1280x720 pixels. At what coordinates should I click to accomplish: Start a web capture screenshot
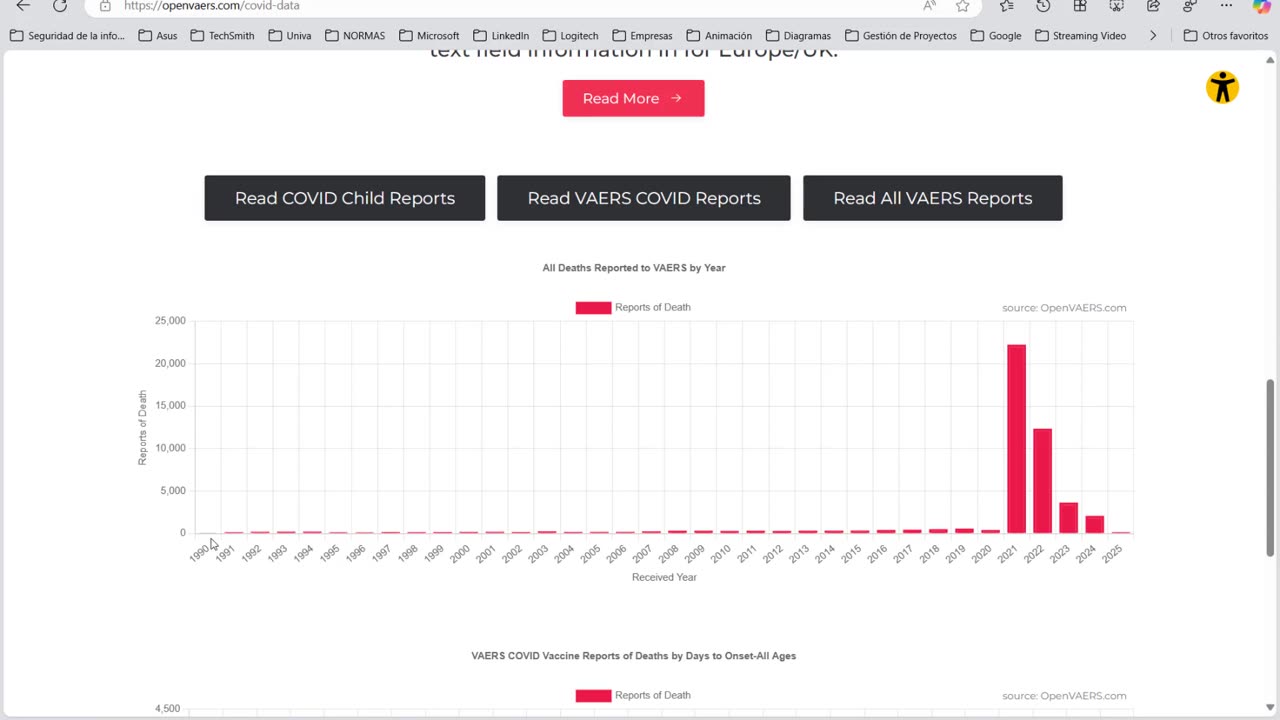[1117, 6]
